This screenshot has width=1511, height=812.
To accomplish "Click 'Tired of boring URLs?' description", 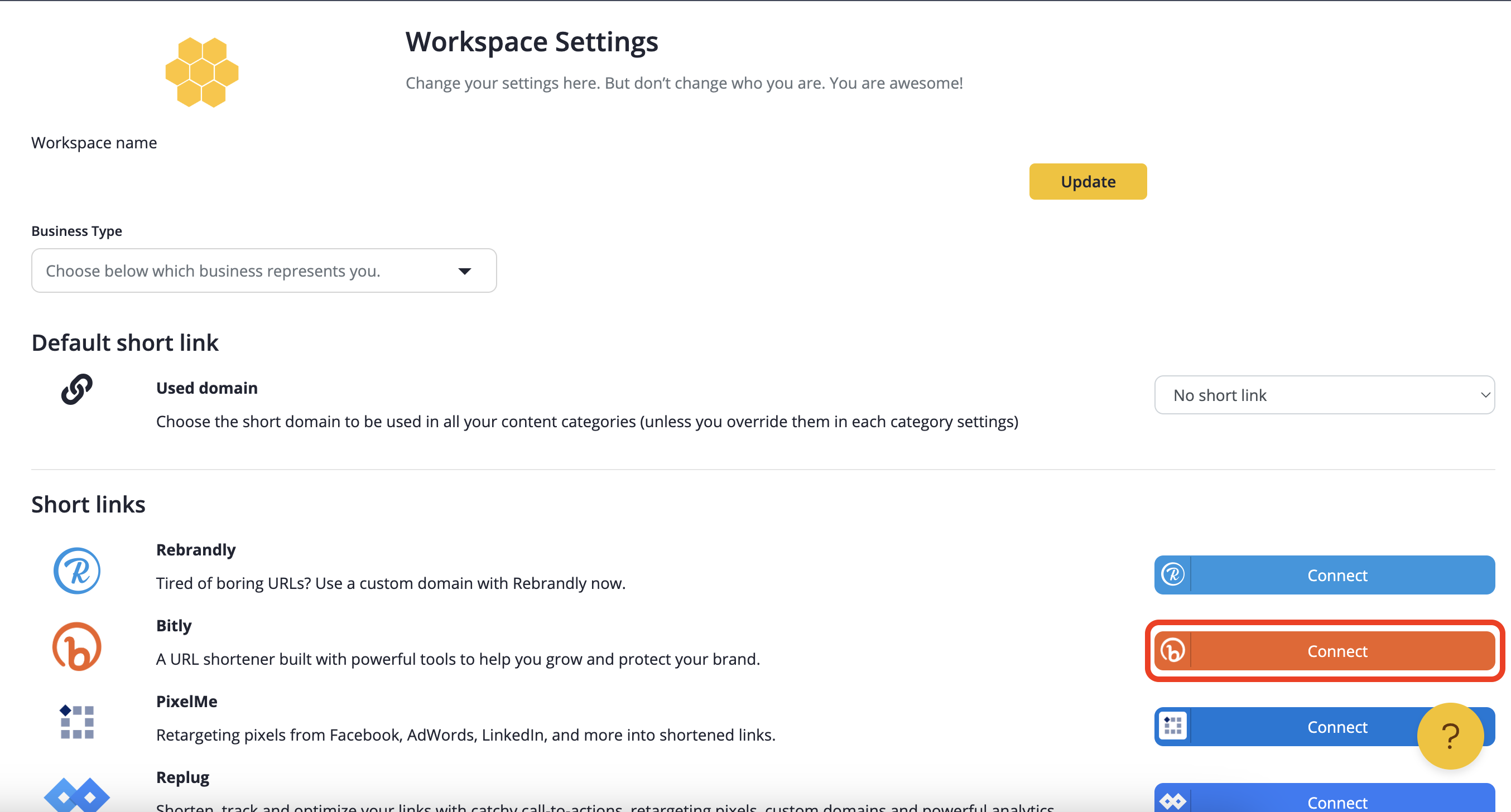I will coord(391,583).
